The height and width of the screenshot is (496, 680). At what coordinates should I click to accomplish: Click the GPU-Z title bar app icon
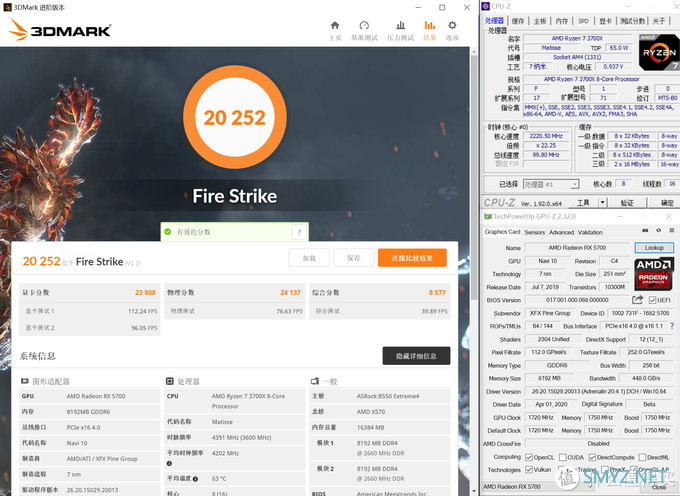(x=487, y=216)
